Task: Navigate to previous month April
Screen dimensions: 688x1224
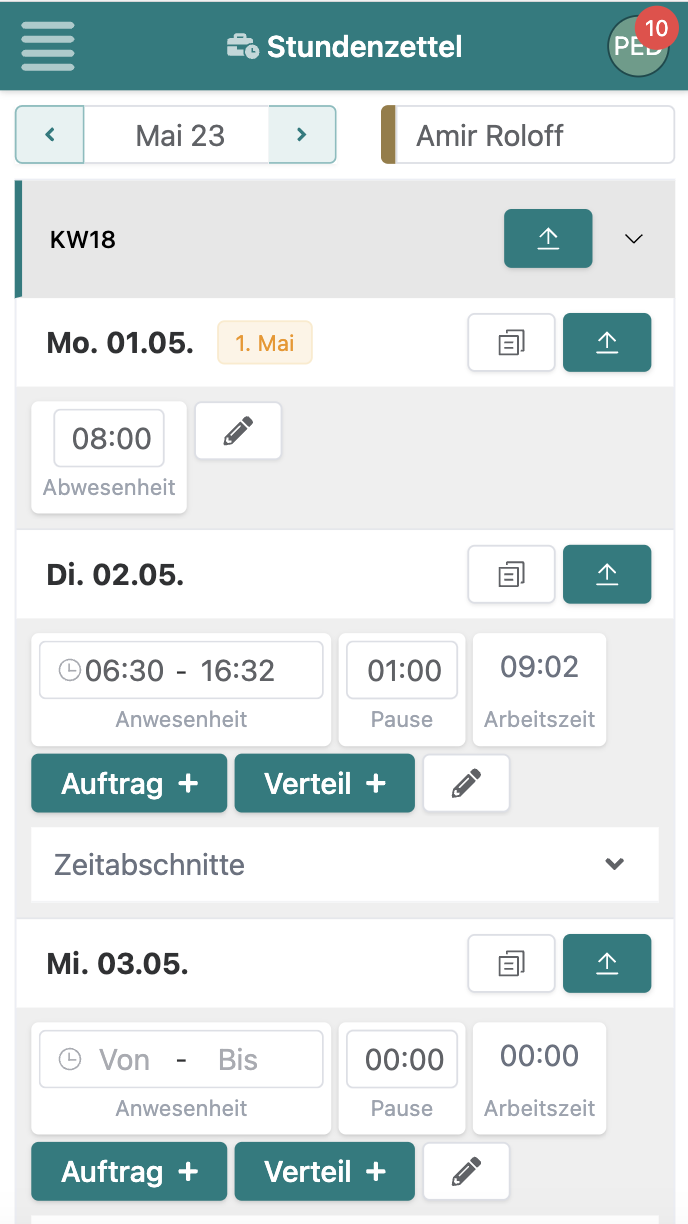Action: coord(49,134)
